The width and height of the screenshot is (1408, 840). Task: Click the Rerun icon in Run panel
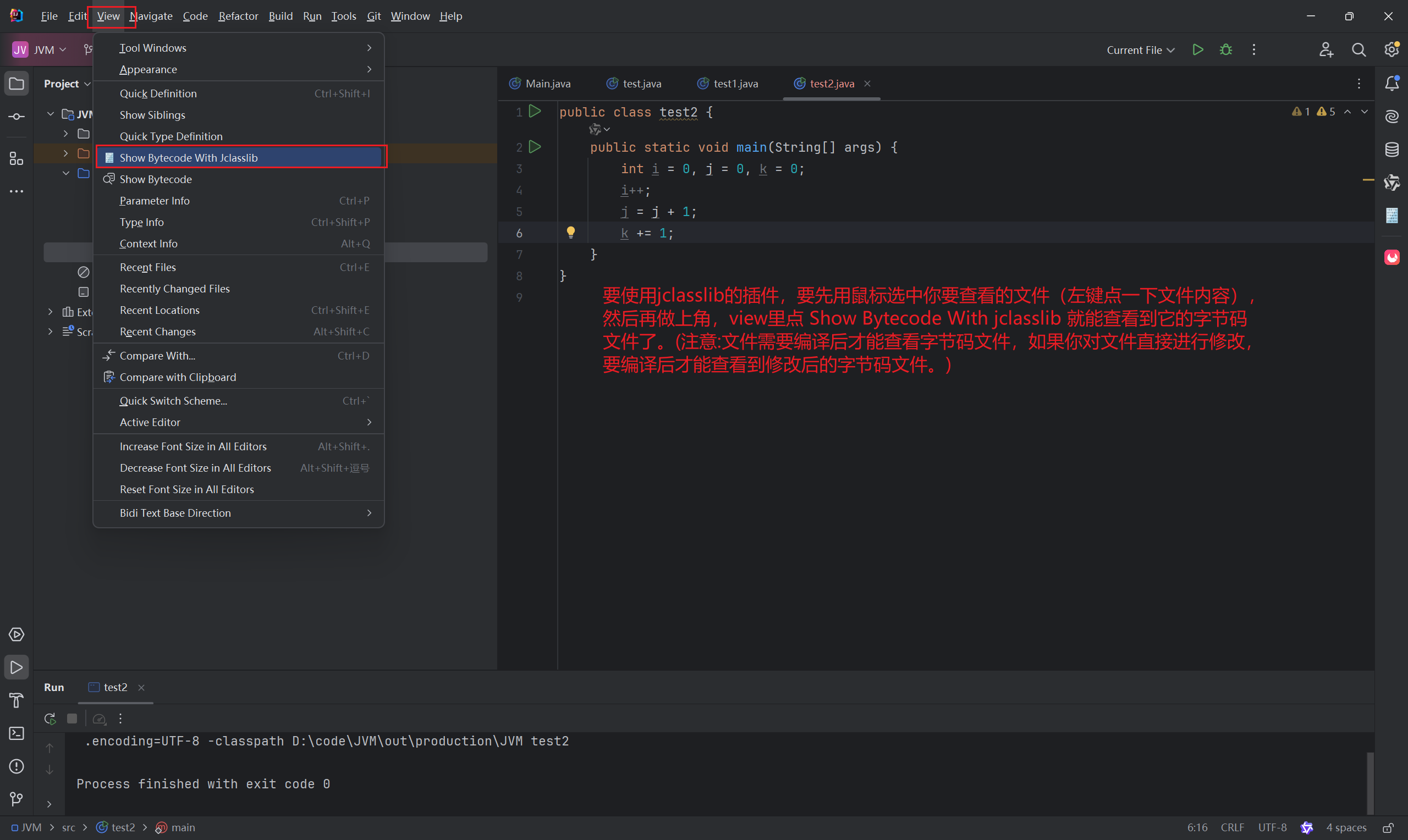pyautogui.click(x=50, y=719)
